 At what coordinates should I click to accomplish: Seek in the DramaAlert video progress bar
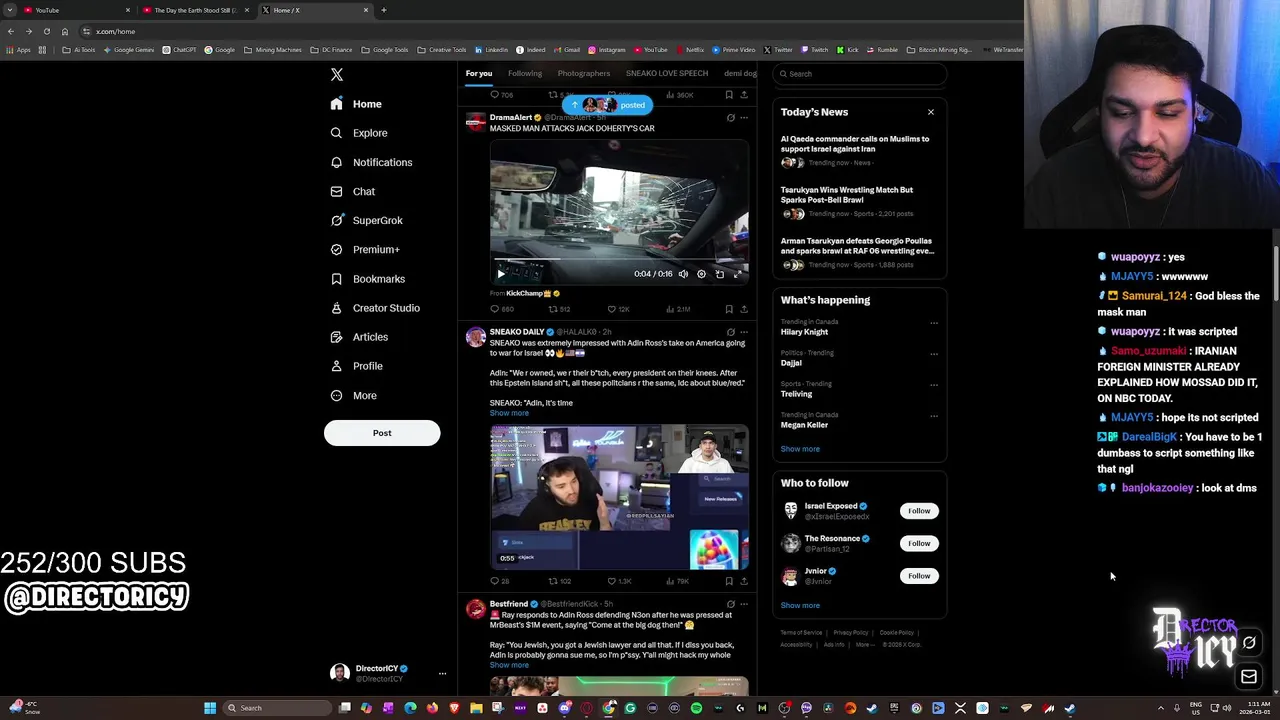619,261
